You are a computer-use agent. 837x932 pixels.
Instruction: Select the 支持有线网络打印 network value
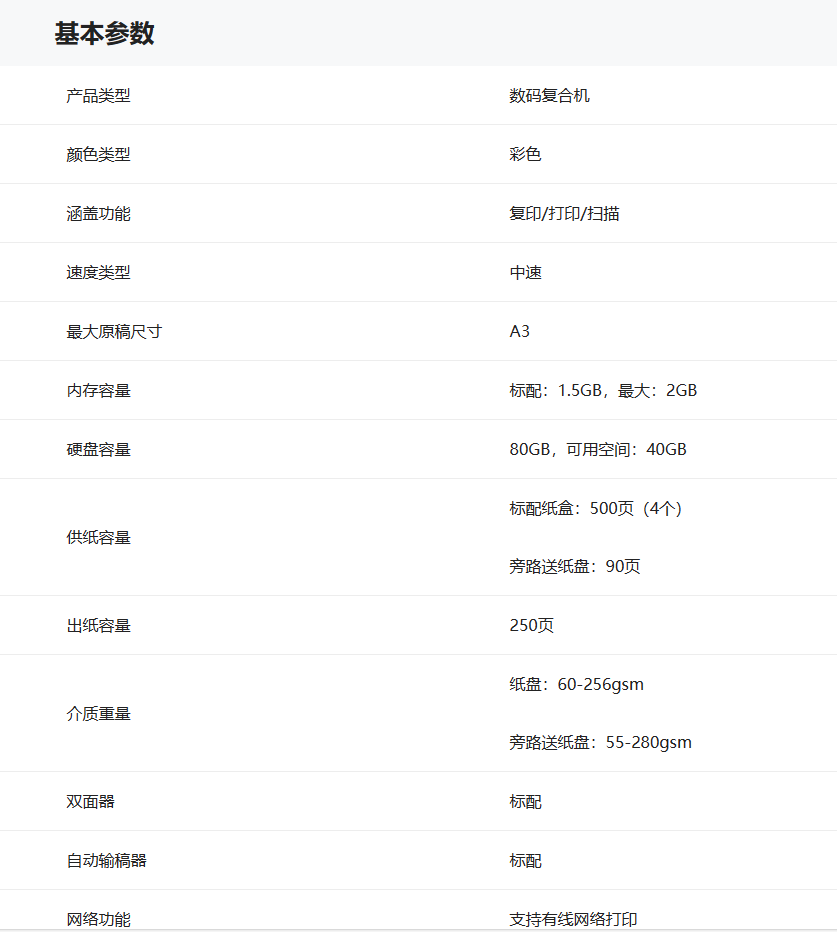click(x=573, y=920)
